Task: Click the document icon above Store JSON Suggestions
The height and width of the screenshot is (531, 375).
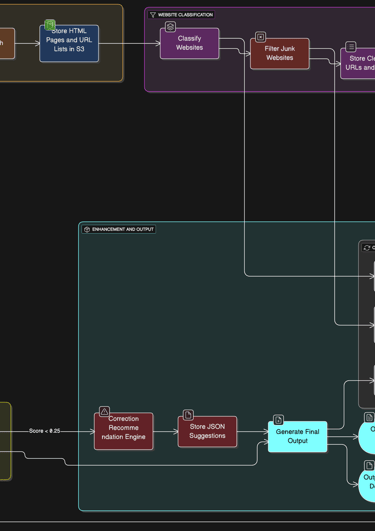Action: (188, 415)
